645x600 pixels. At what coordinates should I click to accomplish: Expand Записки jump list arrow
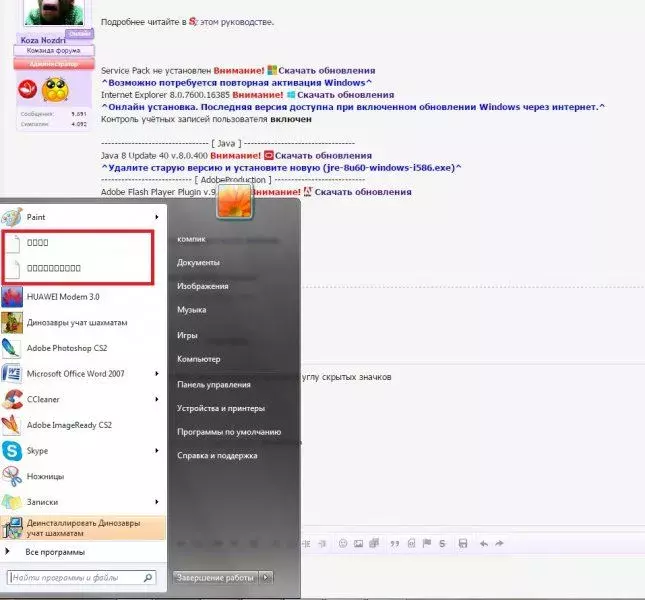tap(157, 502)
